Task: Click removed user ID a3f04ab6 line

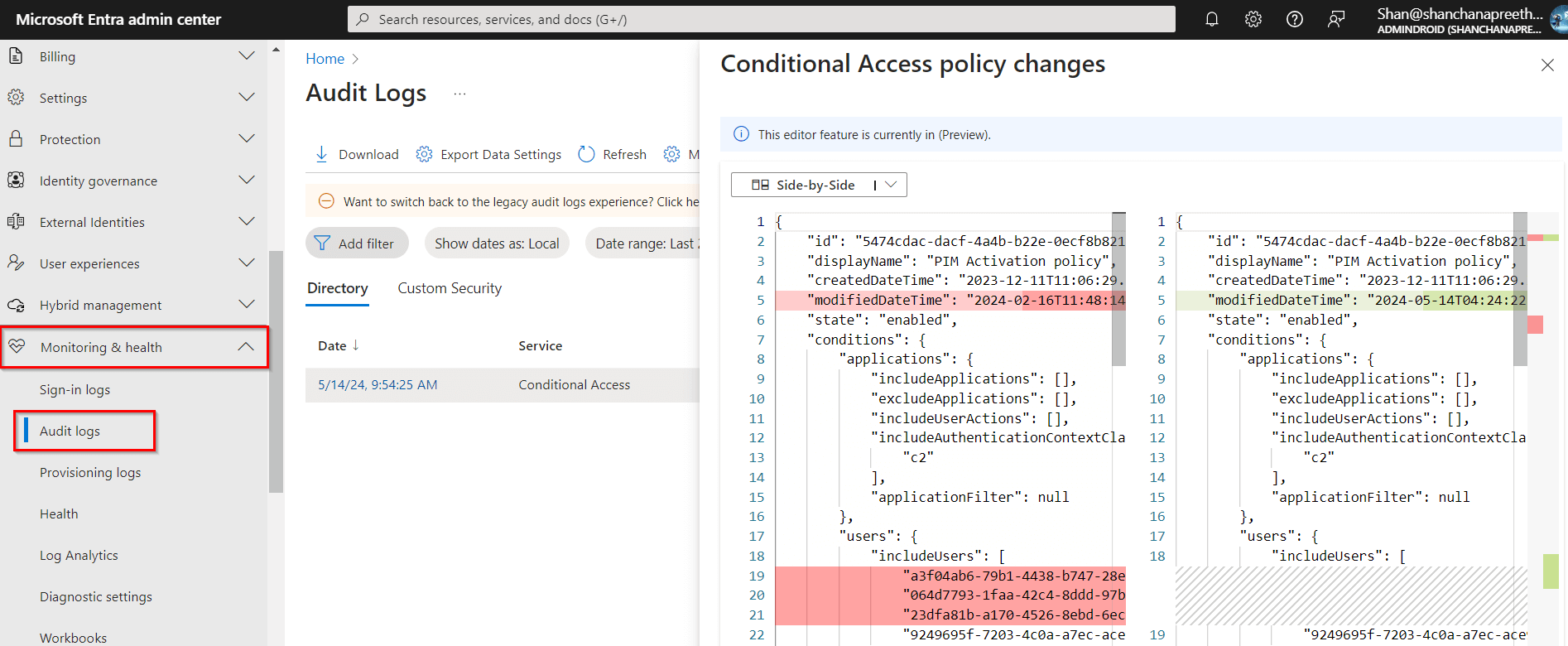Action: pyautogui.click(x=950, y=576)
